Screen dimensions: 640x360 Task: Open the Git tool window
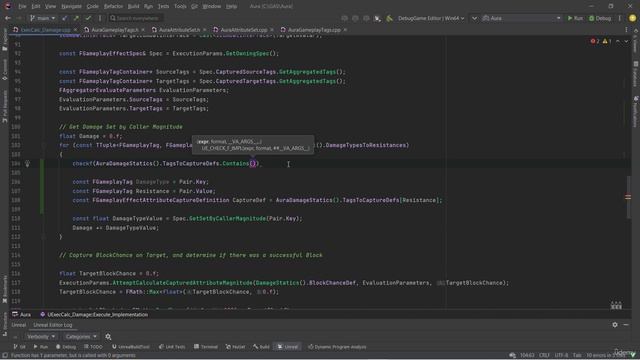coord(19,347)
